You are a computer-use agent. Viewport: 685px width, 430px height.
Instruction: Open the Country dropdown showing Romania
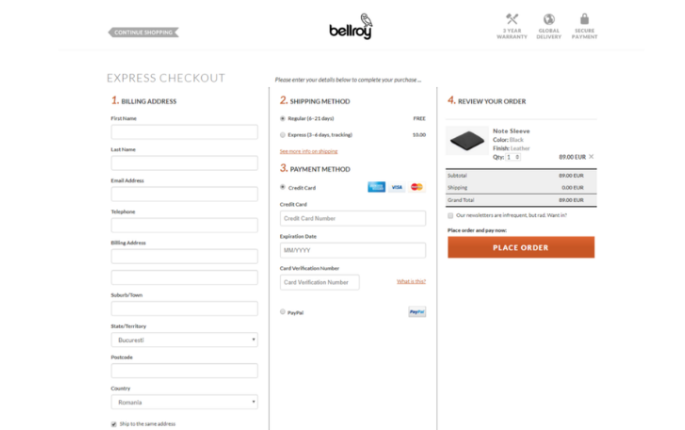pyautogui.click(x=184, y=402)
